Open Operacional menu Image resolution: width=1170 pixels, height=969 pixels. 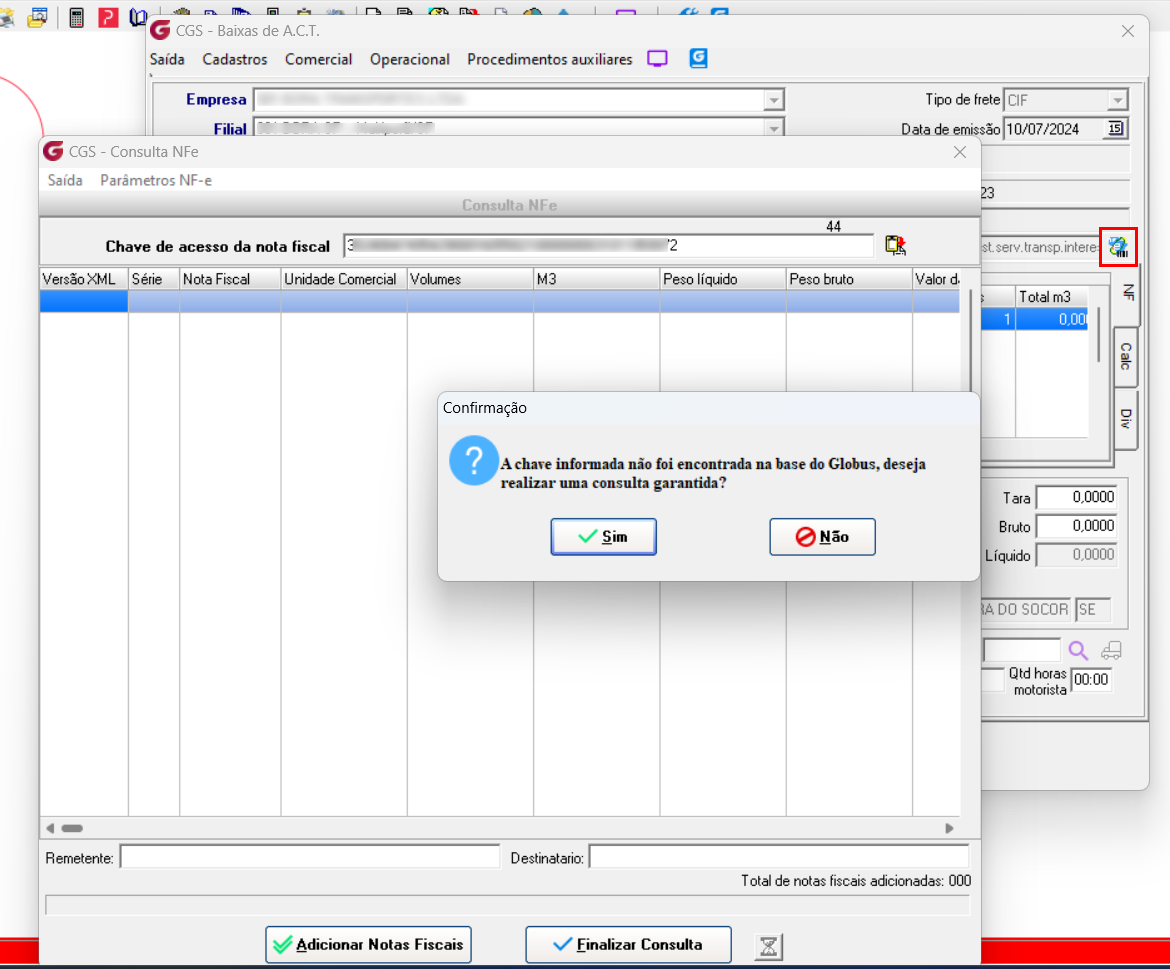click(410, 59)
